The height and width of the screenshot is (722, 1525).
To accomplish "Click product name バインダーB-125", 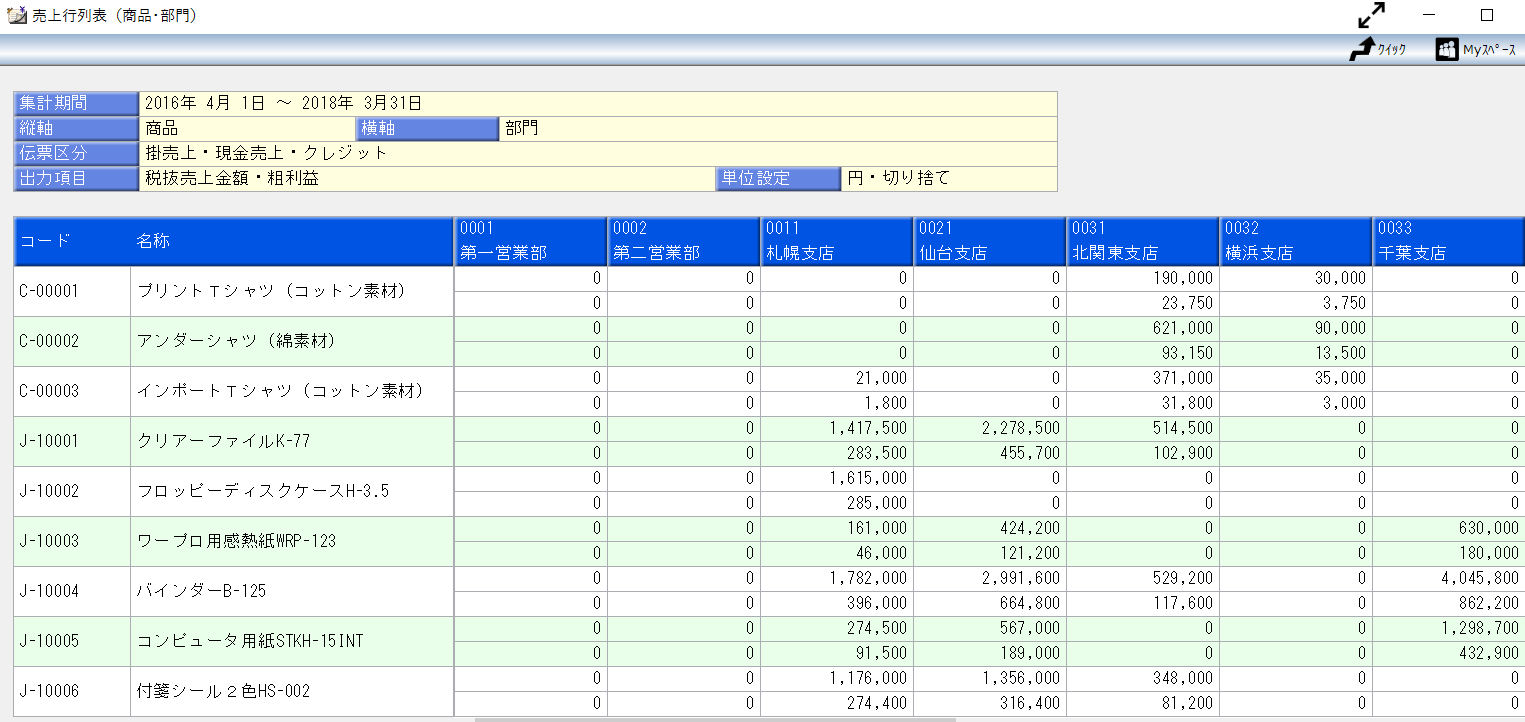I will coord(201,591).
